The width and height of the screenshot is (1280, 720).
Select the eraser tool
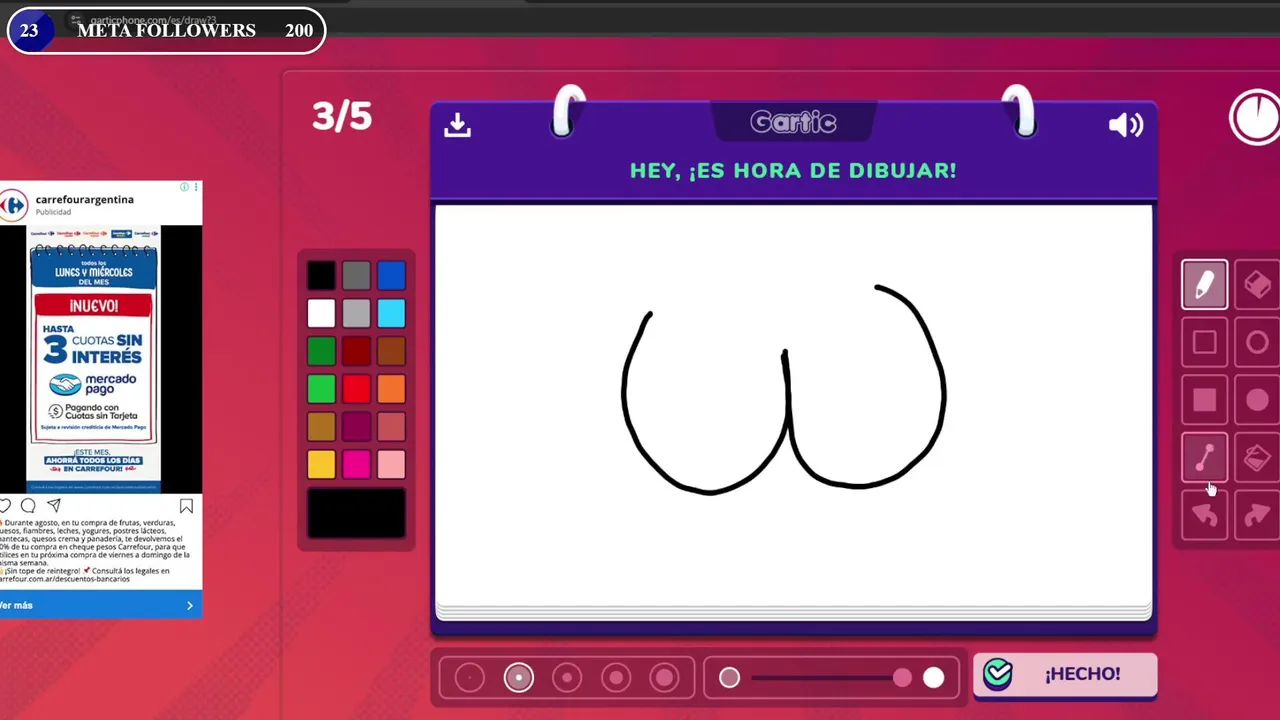point(1257,285)
